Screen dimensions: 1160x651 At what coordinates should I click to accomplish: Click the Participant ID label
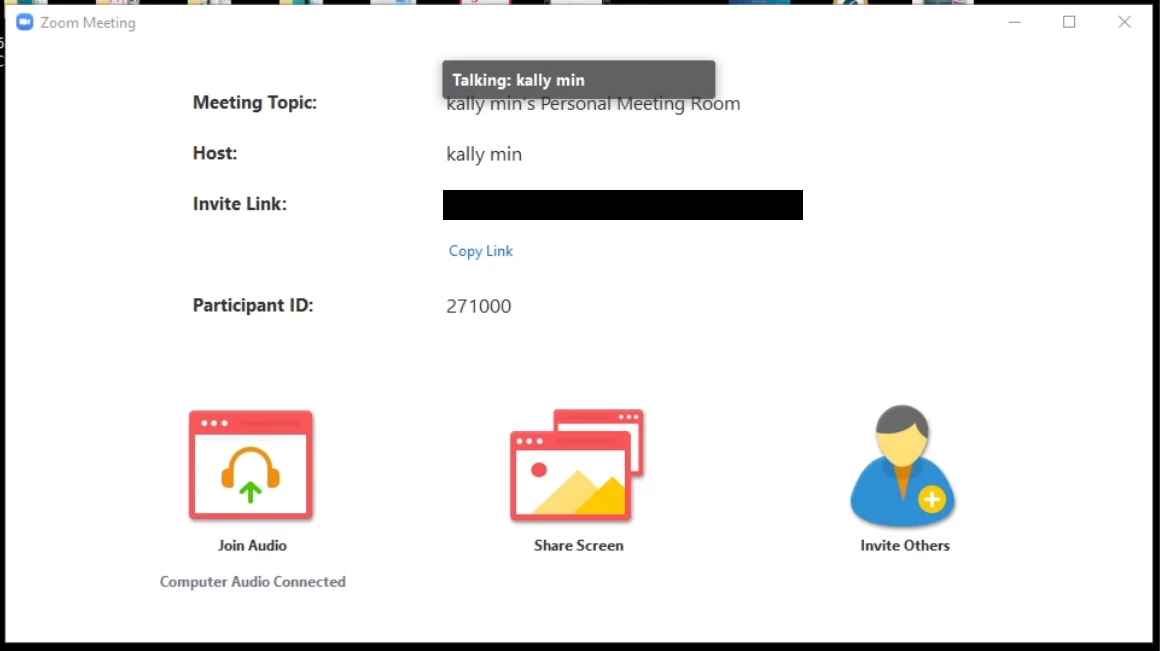pos(253,305)
